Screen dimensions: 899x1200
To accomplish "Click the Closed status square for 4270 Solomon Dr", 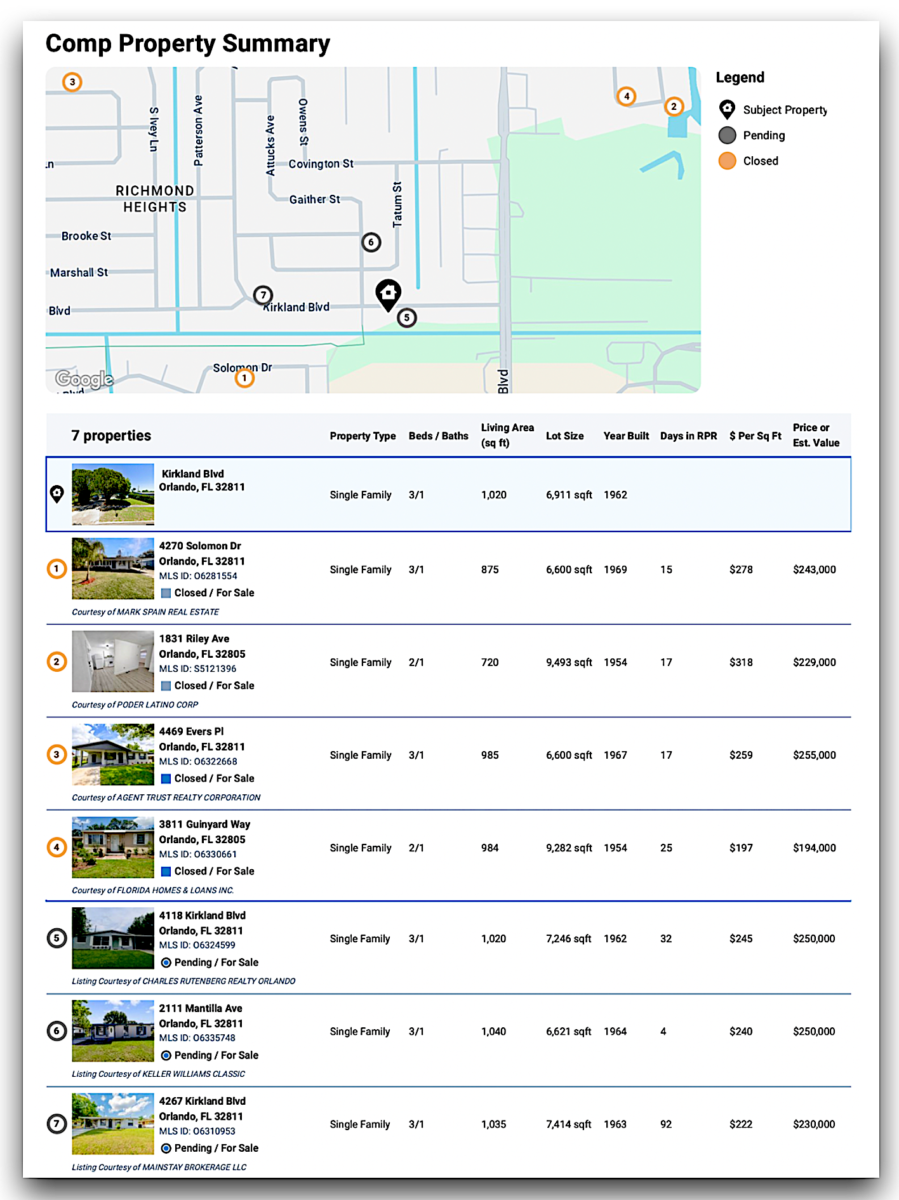I will pos(166,593).
